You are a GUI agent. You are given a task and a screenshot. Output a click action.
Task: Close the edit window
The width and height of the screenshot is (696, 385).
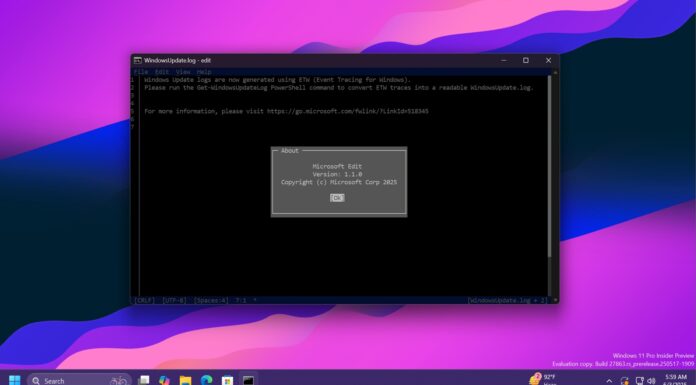tap(548, 60)
